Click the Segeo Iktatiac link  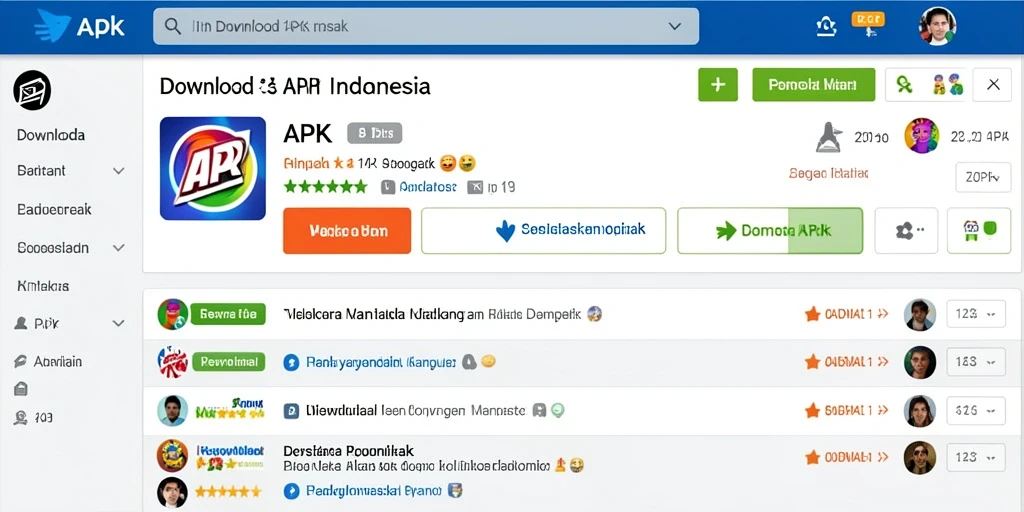tap(828, 173)
